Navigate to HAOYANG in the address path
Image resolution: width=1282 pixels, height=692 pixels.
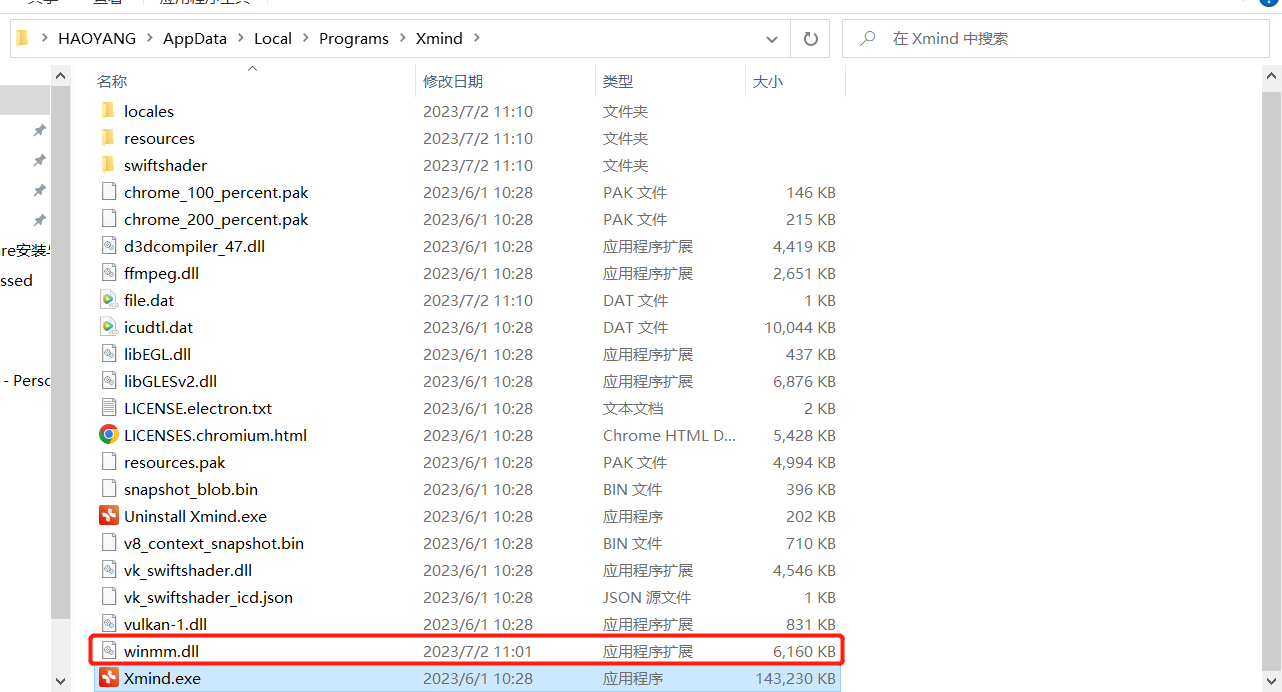[97, 39]
